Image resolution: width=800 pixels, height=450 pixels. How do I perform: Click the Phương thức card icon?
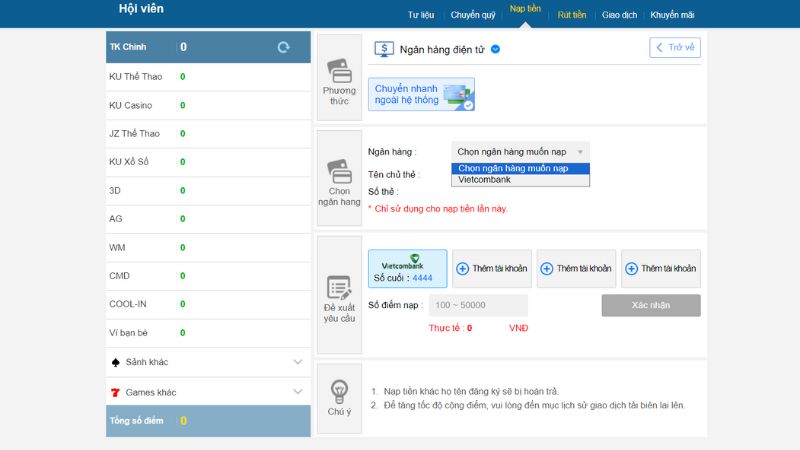tap(339, 71)
